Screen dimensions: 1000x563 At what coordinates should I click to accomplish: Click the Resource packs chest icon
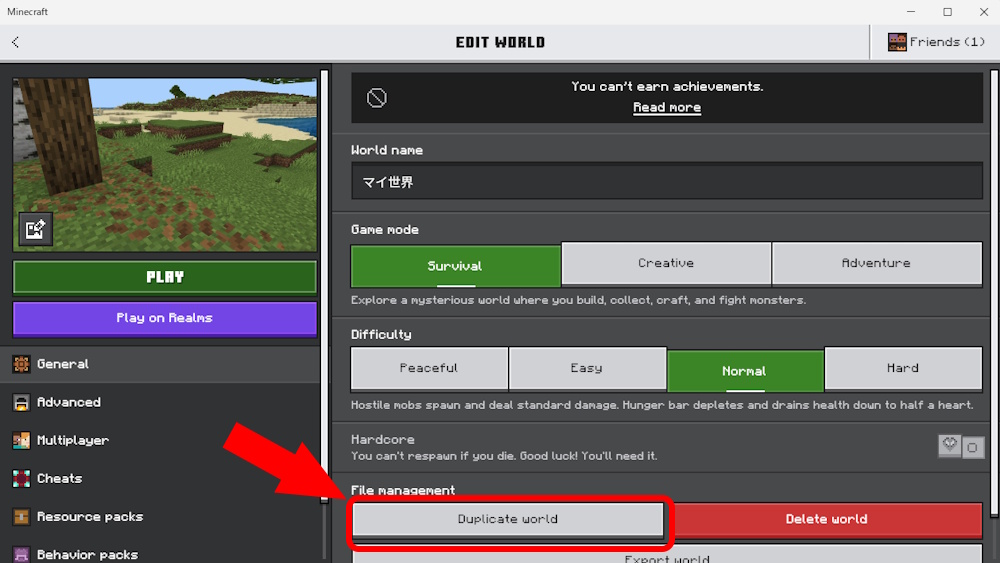[21, 517]
